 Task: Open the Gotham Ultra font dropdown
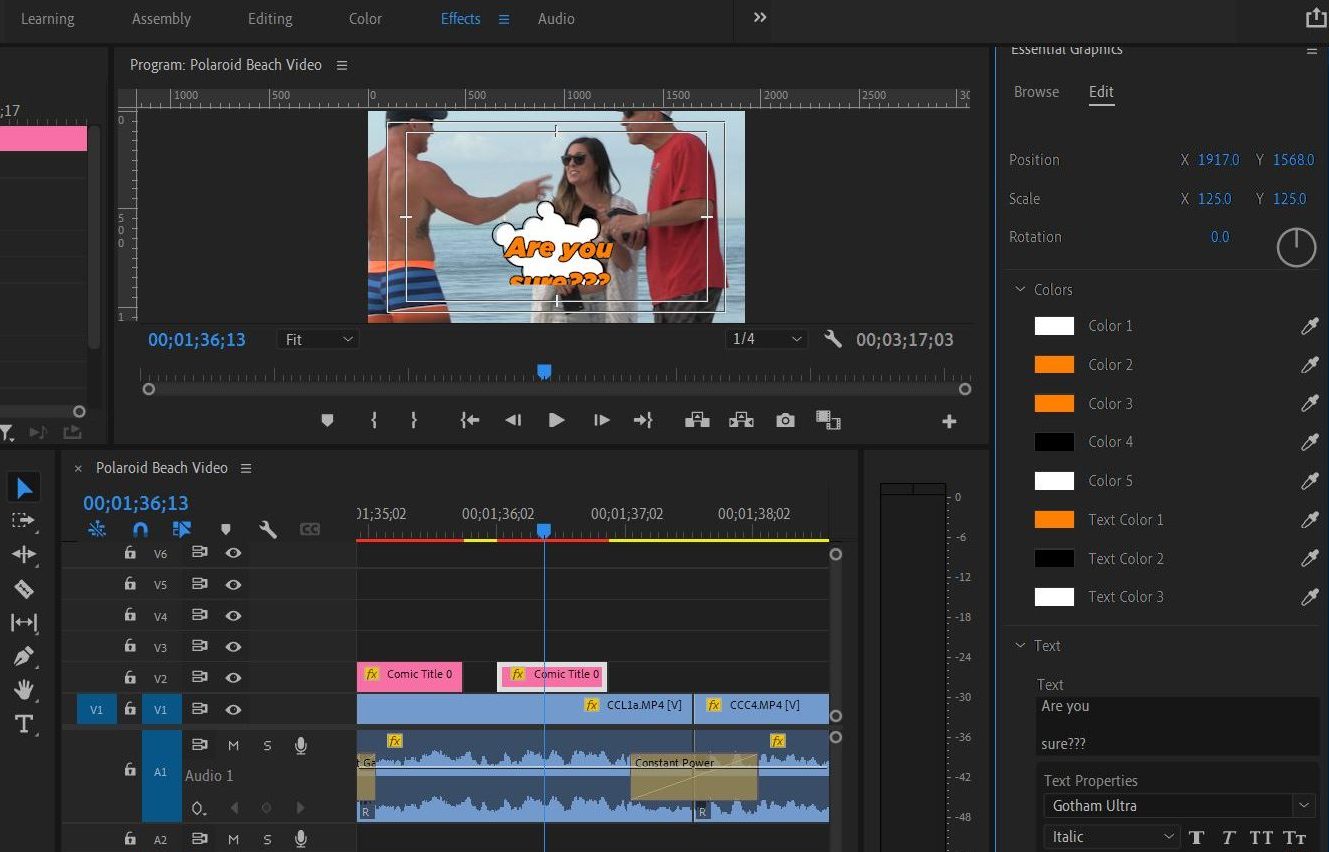pyautogui.click(x=1180, y=805)
